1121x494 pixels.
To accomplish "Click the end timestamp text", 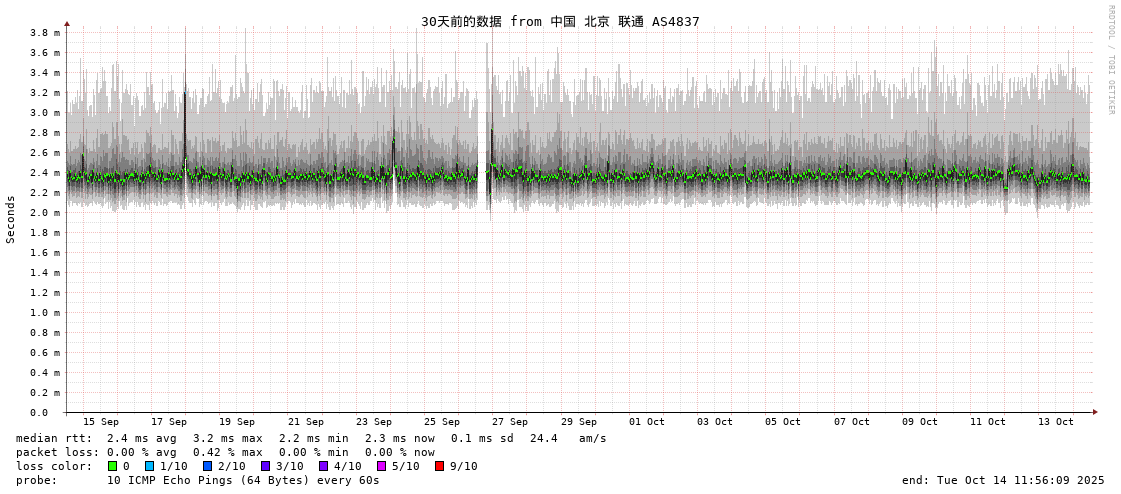I will pos(1003,480).
